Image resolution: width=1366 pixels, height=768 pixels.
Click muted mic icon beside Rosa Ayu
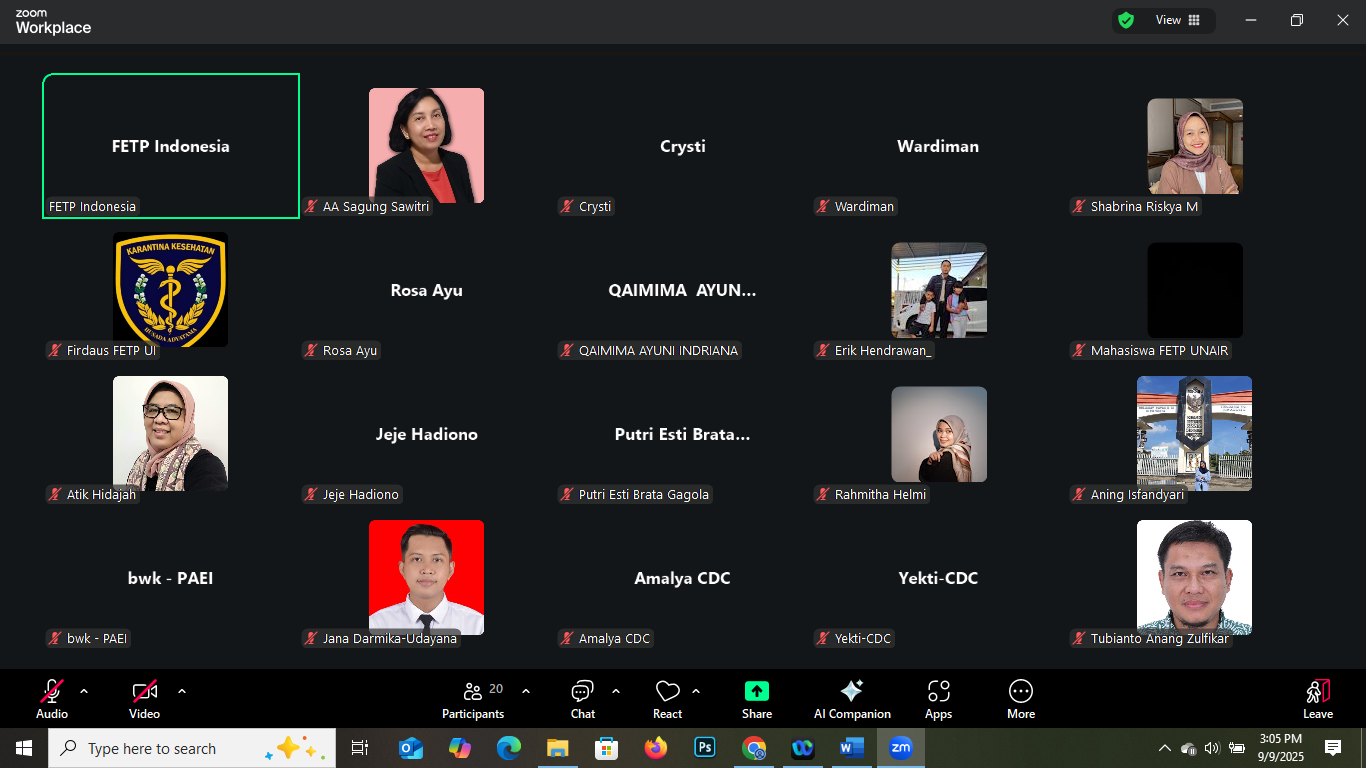pos(312,351)
